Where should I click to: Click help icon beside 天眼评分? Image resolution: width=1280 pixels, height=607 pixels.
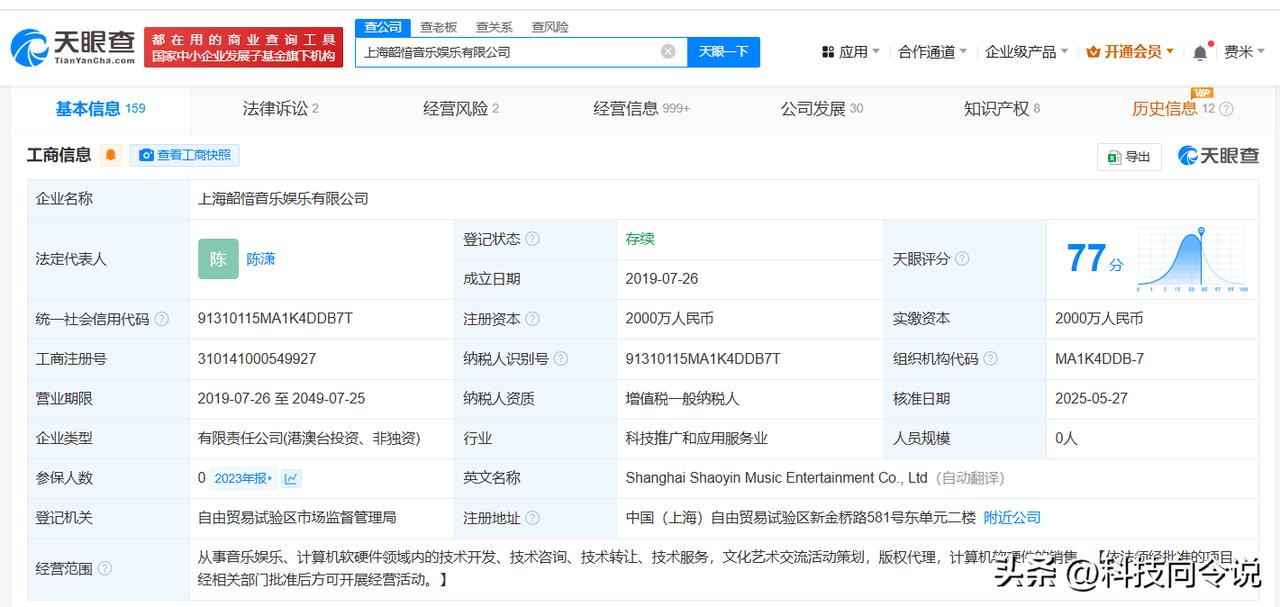[x=962, y=259]
